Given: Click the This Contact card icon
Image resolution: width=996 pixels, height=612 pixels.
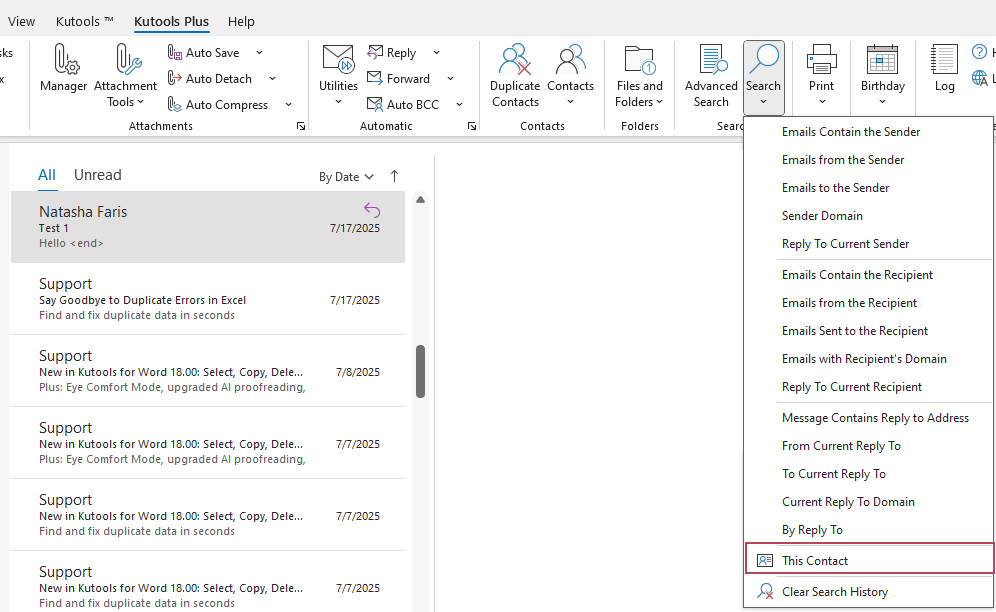Looking at the screenshot, I should pyautogui.click(x=765, y=561).
